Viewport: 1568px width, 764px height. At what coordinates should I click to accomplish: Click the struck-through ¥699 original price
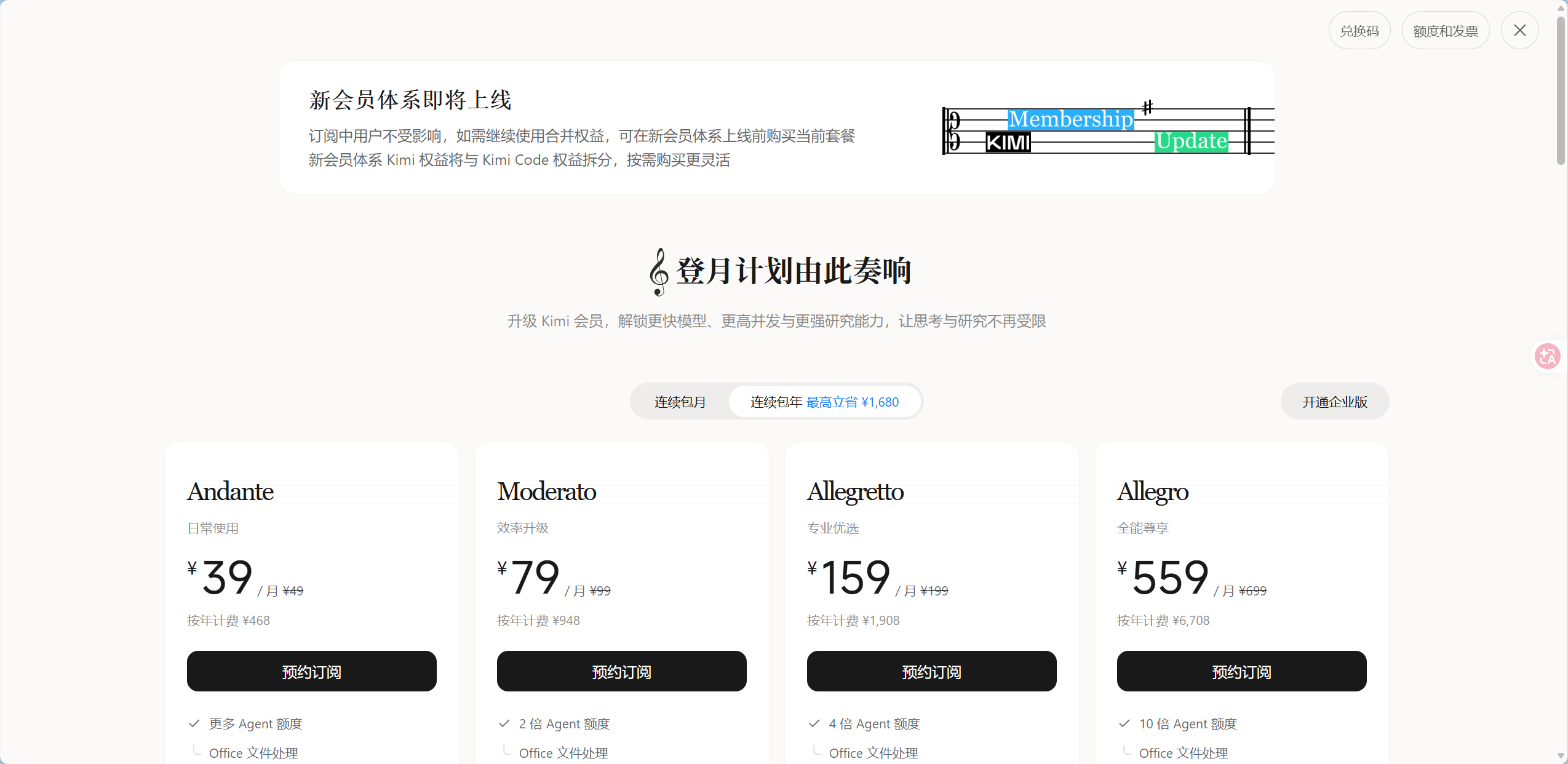1252,591
